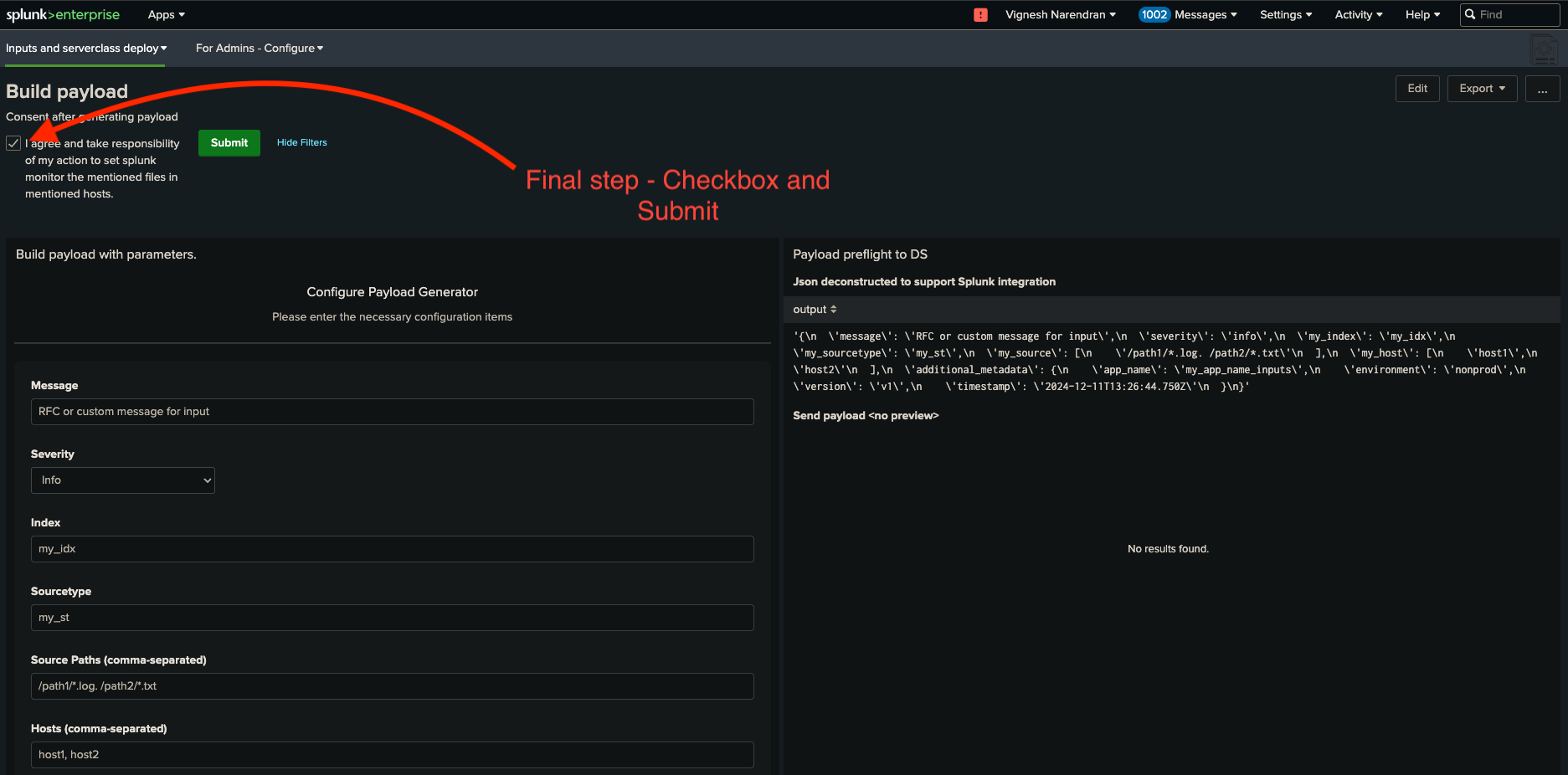1568x775 pixels.
Task: Click 'Send payload <no preview>' heading
Action: pyautogui.click(x=866, y=416)
